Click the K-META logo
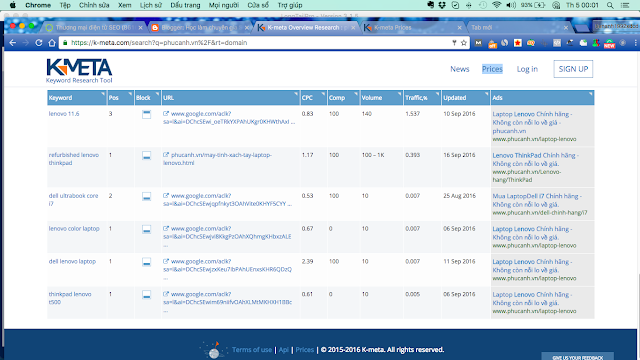 (79, 71)
